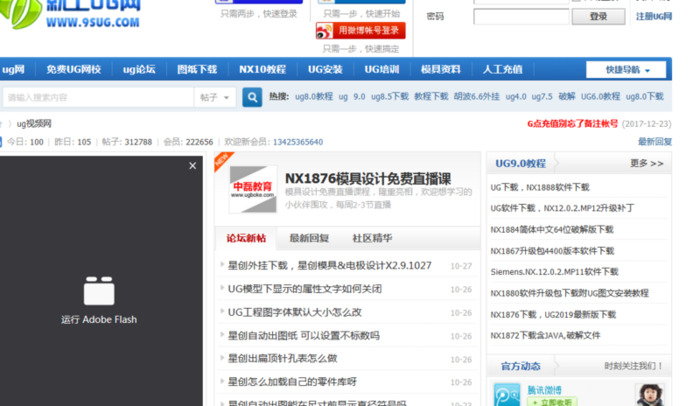700x406 pixels.
Task: Open post UG工程图字体默认大小怎么改
Action: point(295,312)
